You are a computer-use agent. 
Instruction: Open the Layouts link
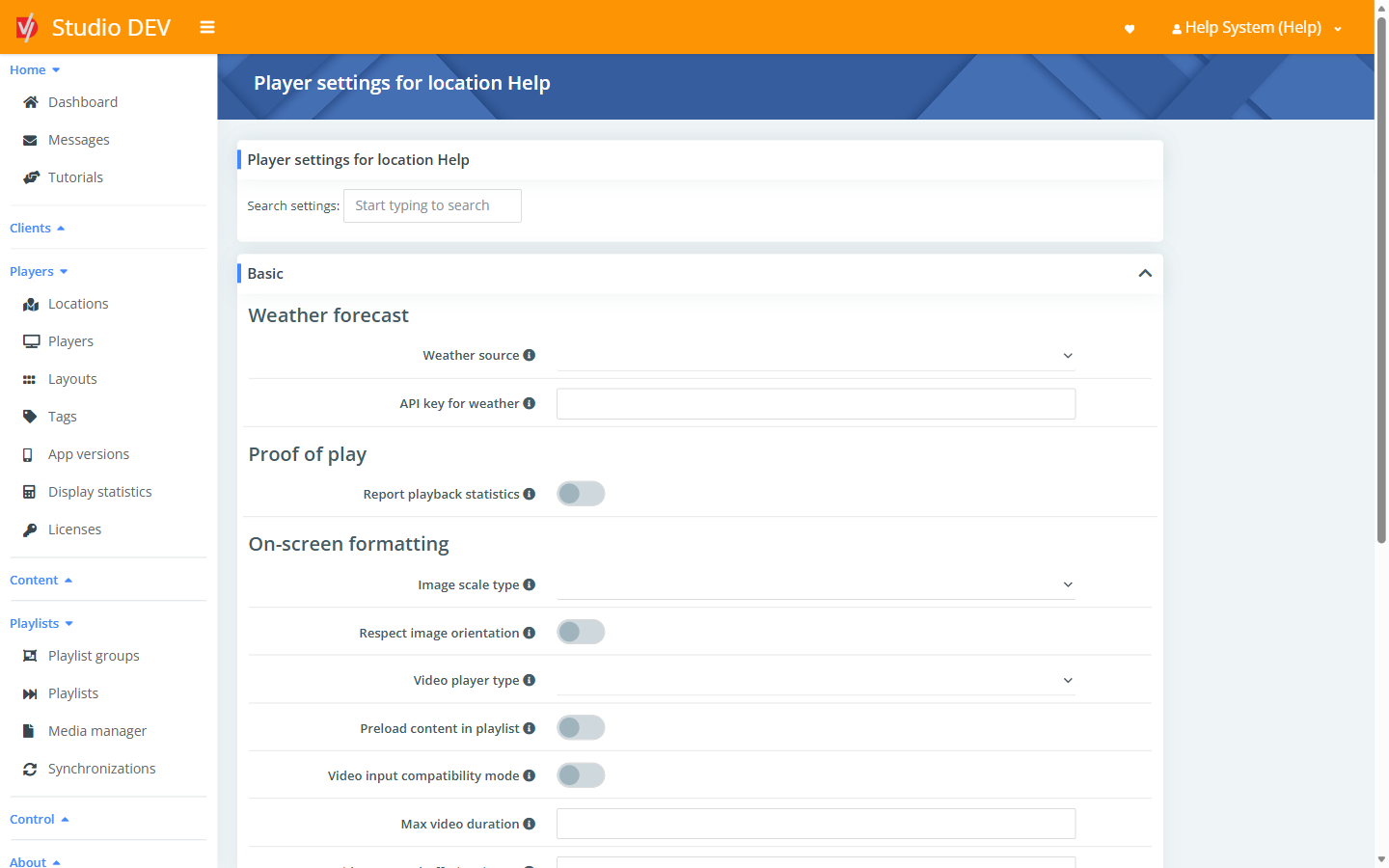(72, 379)
